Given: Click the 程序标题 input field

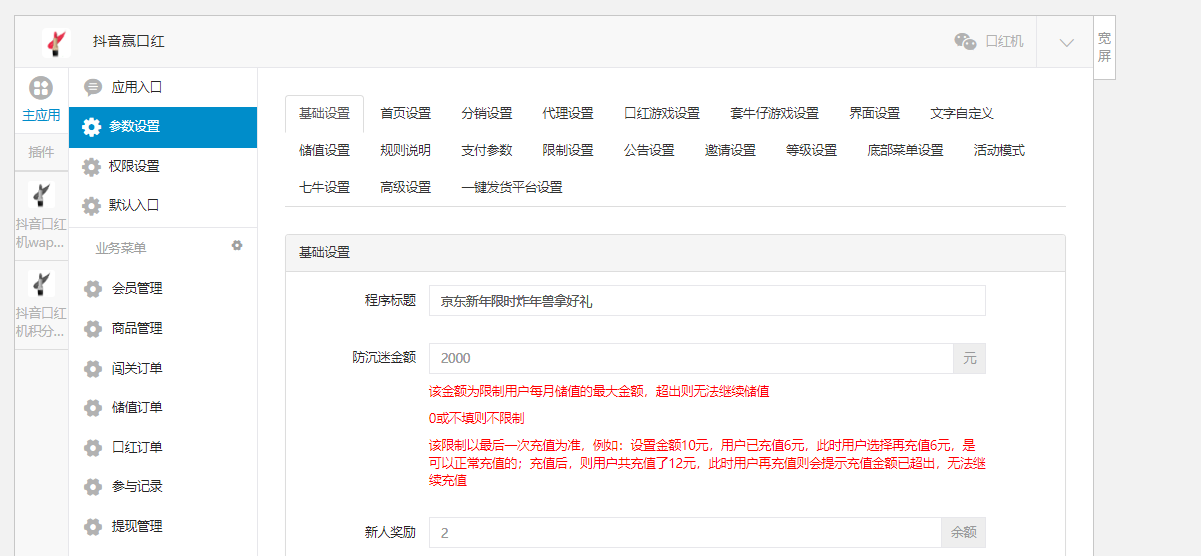Looking at the screenshot, I should click(706, 301).
